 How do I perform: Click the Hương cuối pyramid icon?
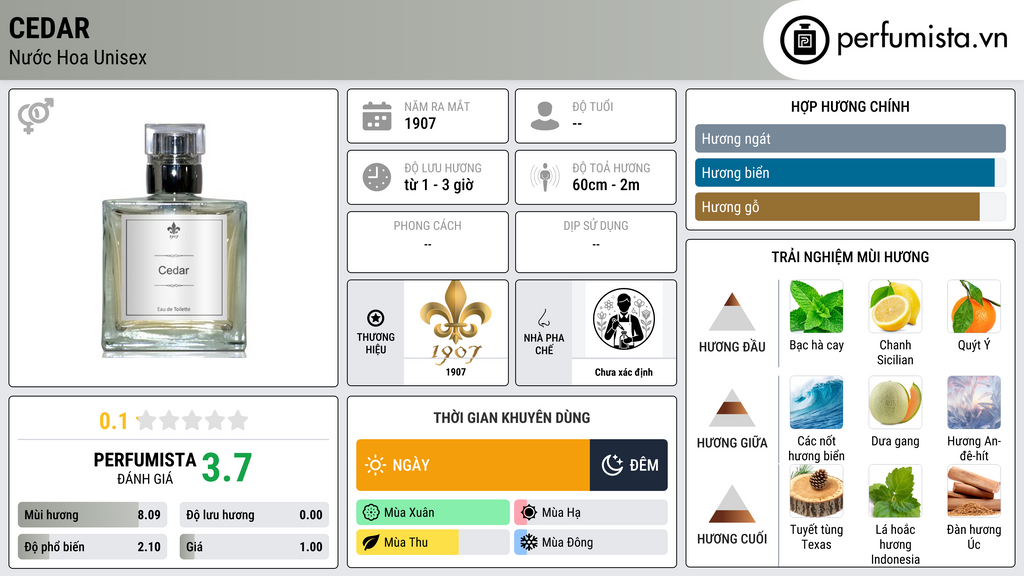point(732,504)
